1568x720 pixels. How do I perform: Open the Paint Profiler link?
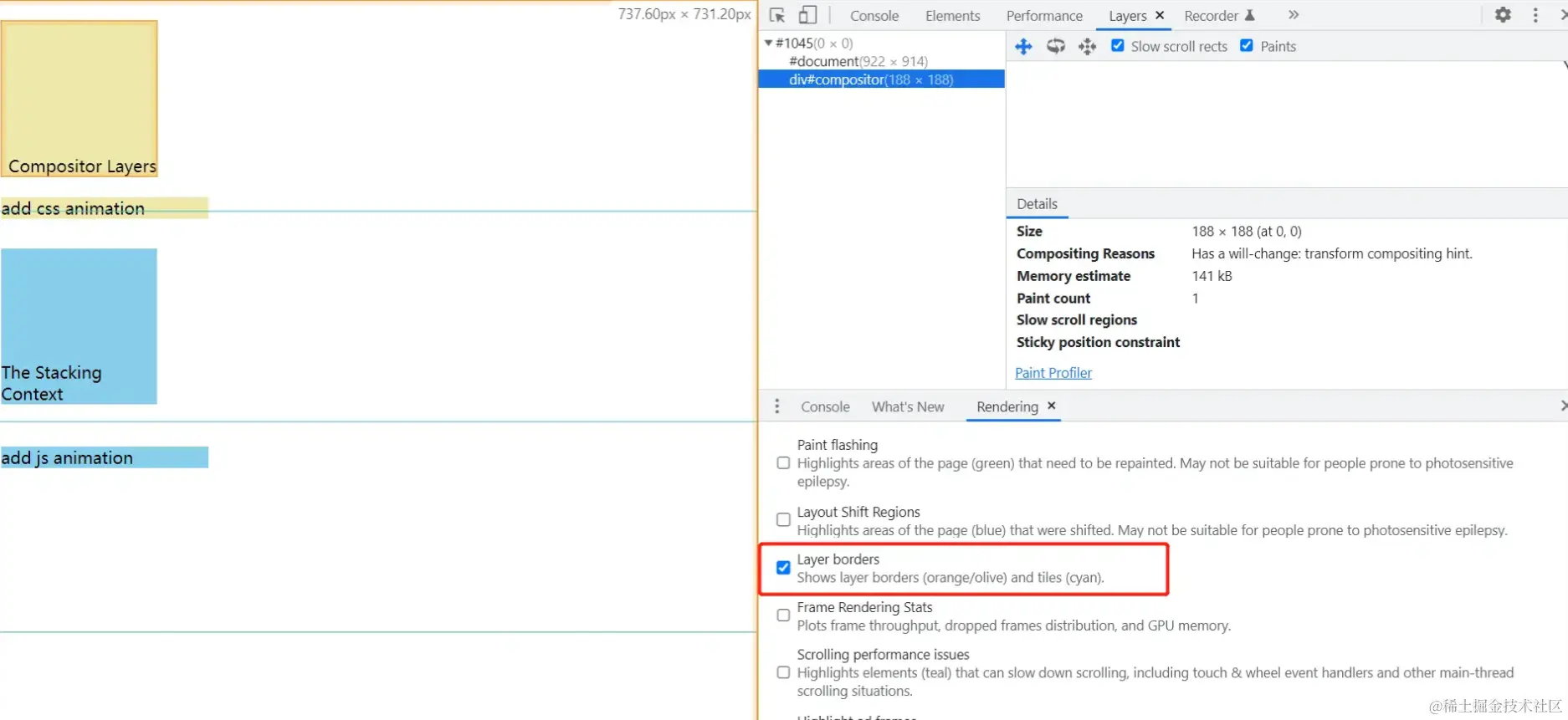pyautogui.click(x=1053, y=373)
